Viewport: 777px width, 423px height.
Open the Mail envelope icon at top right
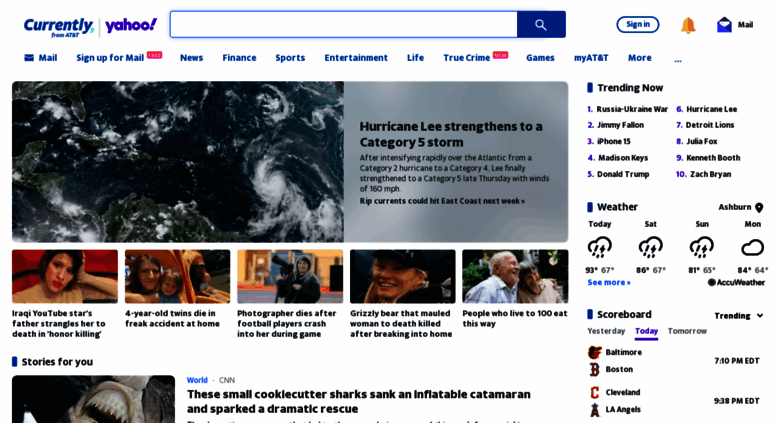pos(724,25)
